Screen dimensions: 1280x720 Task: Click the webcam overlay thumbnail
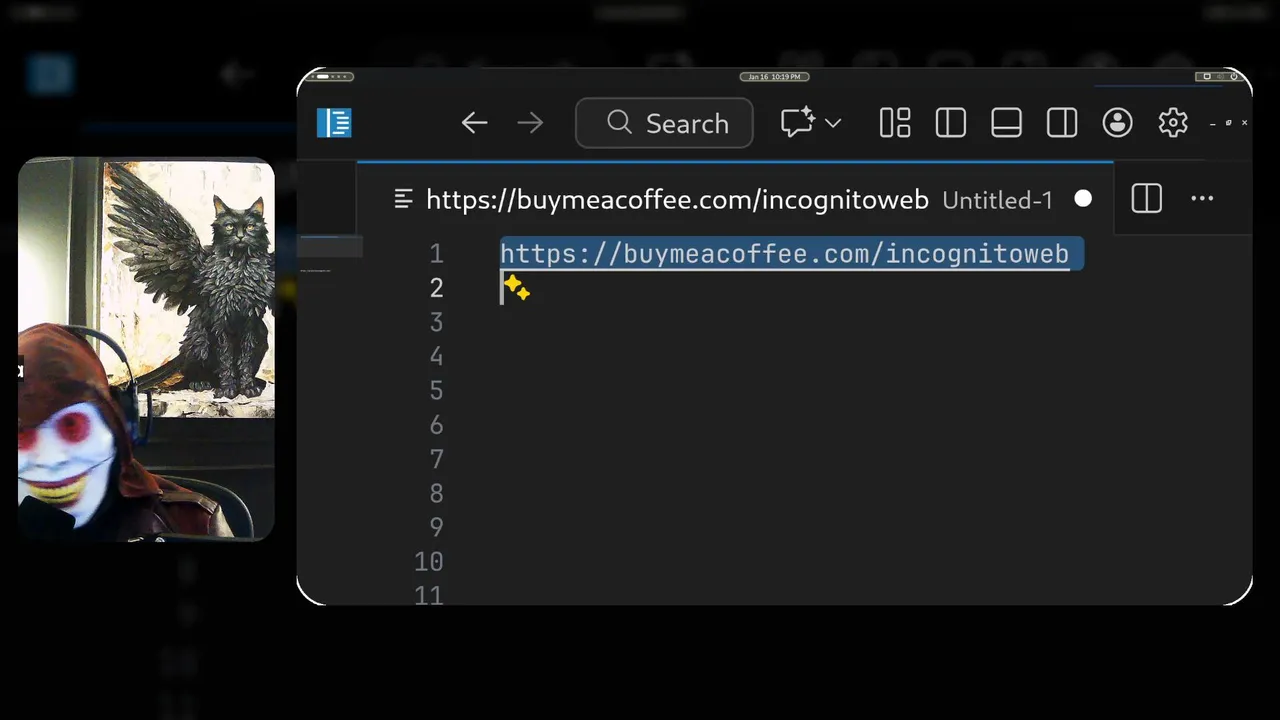point(146,349)
